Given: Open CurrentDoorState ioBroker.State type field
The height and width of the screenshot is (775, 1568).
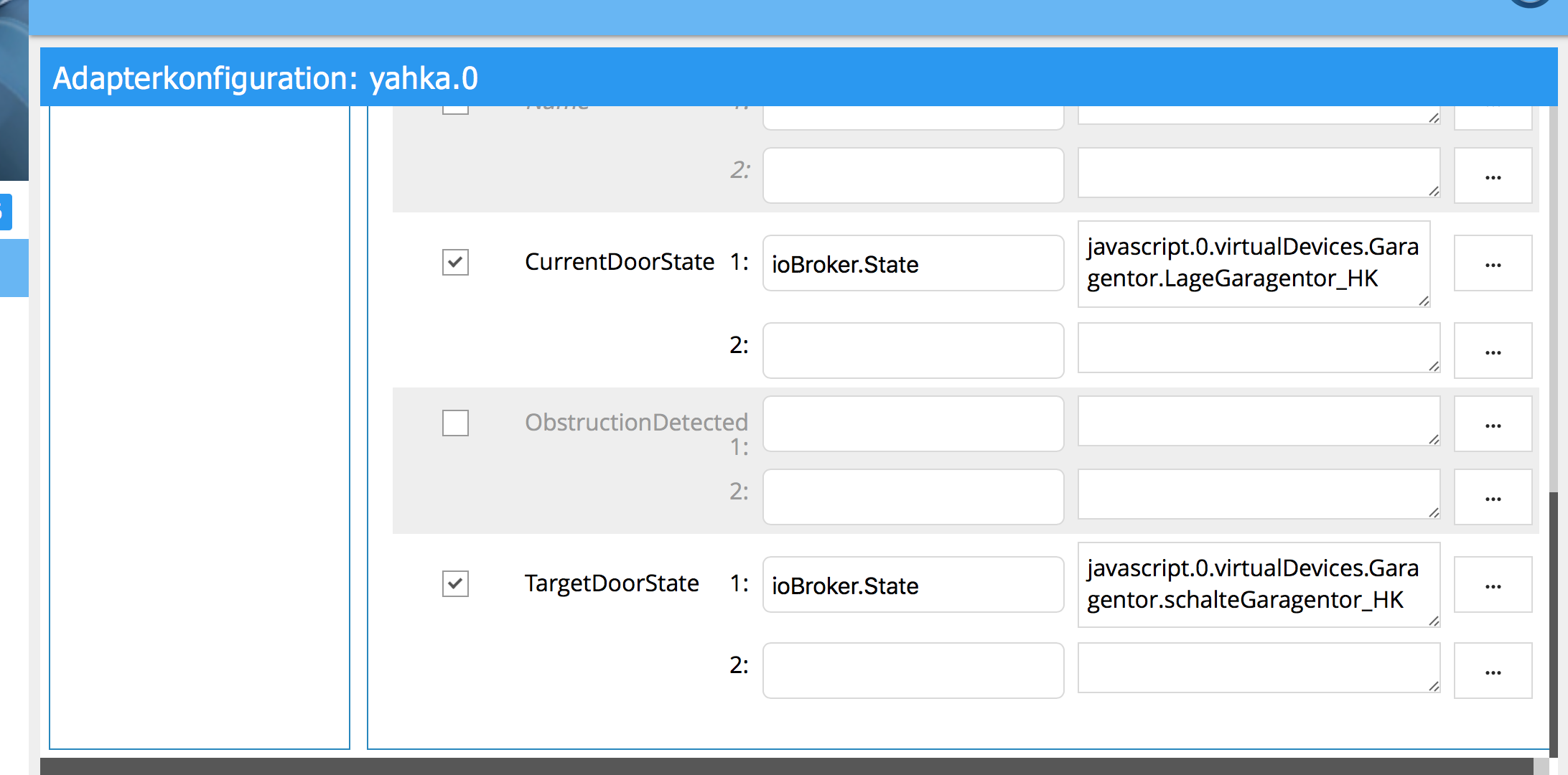Looking at the screenshot, I should point(913,263).
